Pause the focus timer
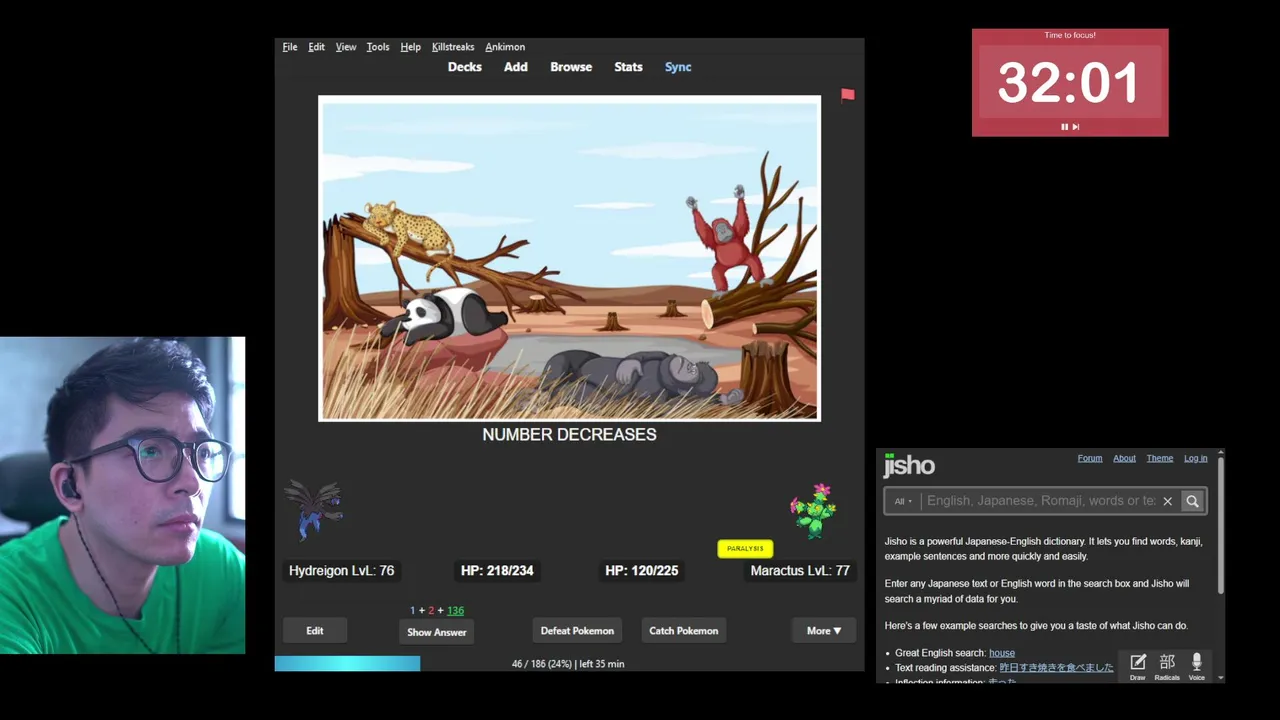 tap(1064, 127)
